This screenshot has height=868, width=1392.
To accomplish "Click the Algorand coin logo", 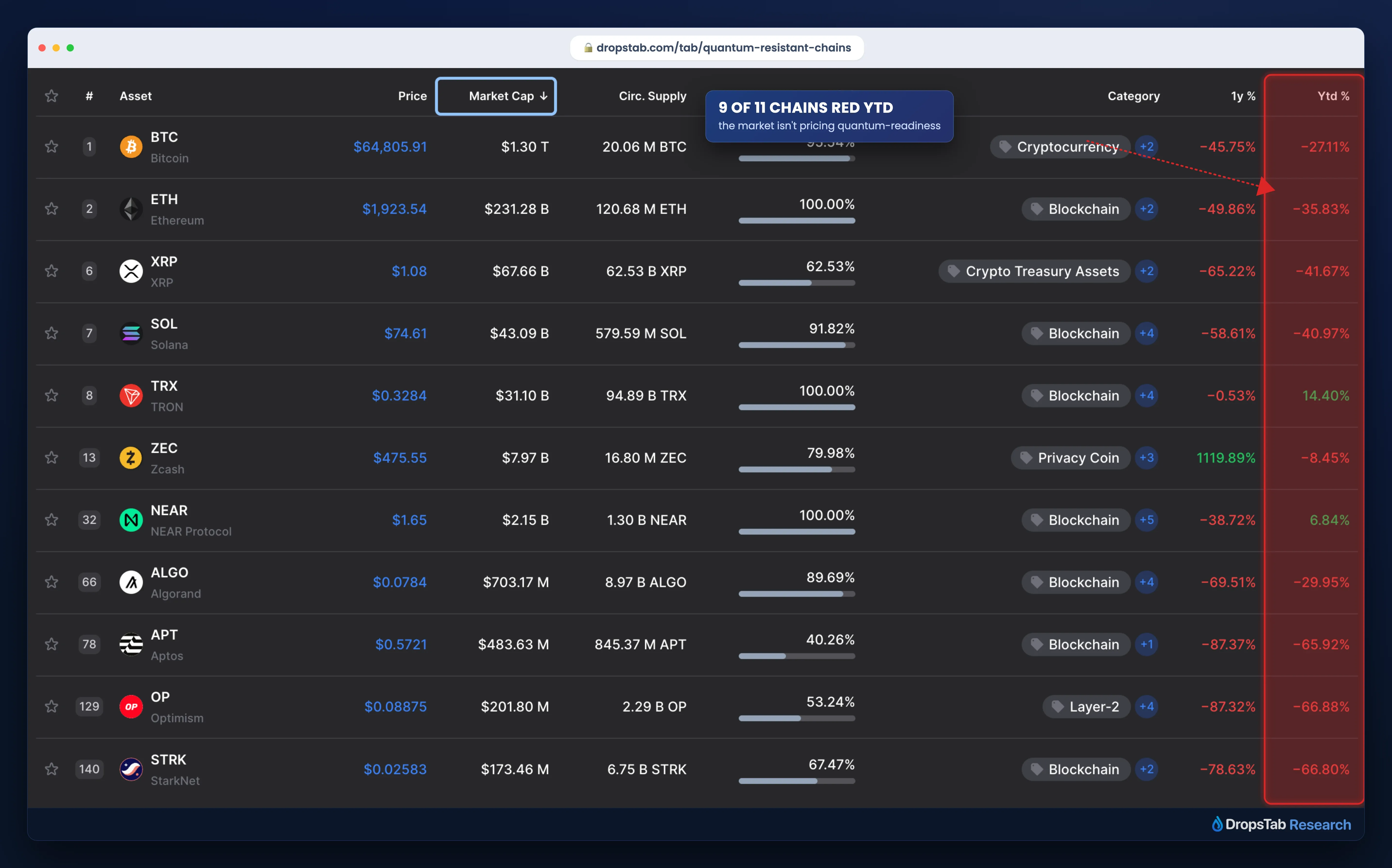I will tap(131, 582).
